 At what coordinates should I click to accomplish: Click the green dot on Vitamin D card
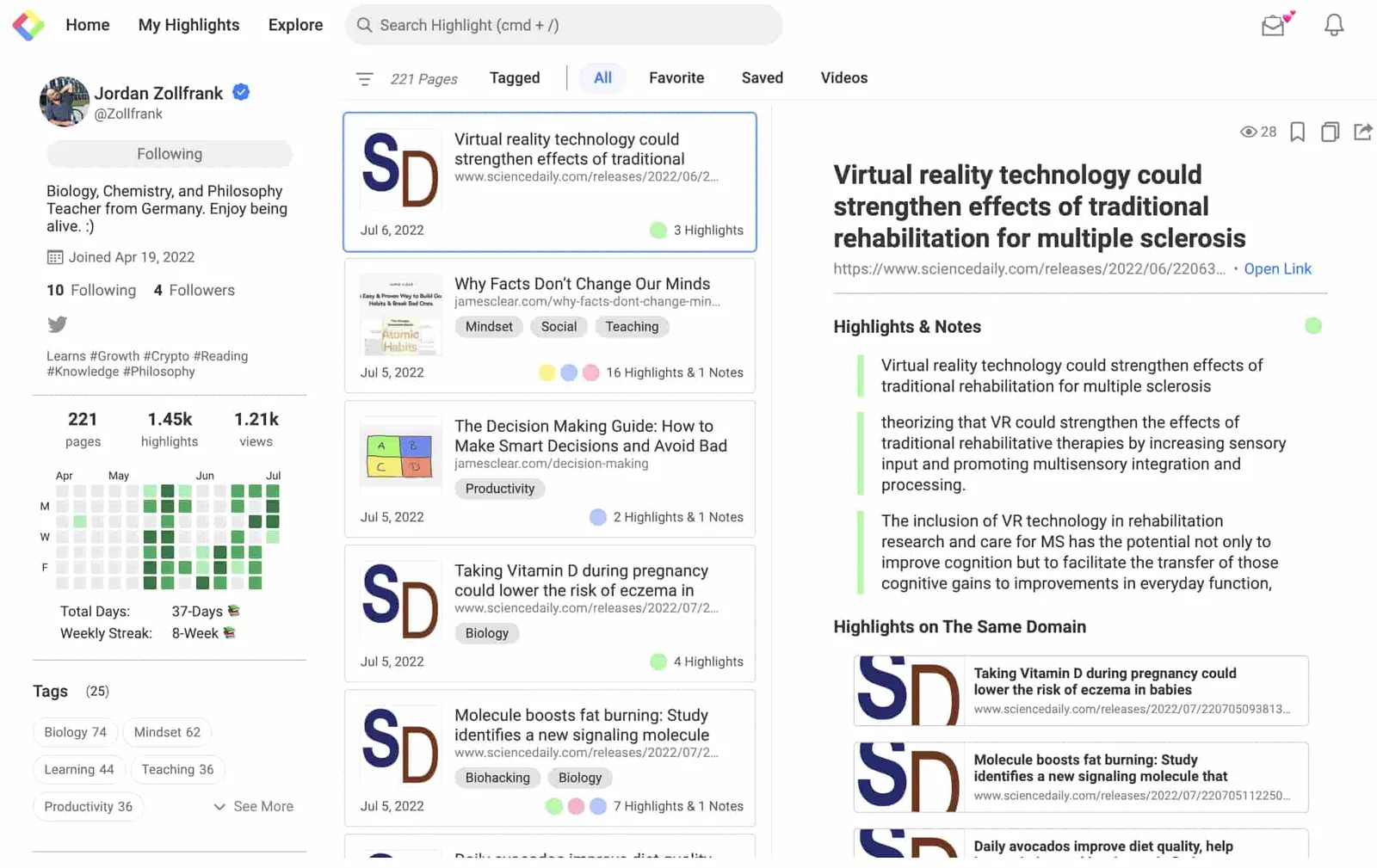tap(658, 662)
